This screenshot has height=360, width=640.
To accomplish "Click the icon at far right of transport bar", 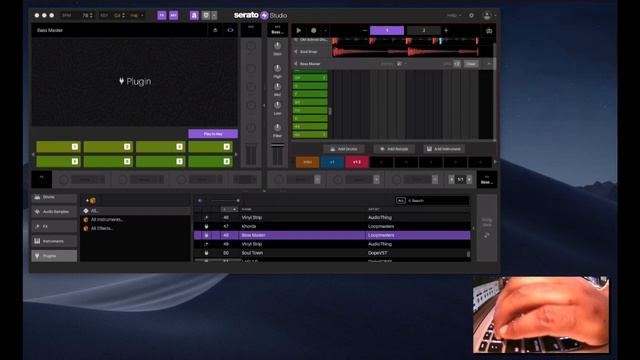I will tap(489, 31).
